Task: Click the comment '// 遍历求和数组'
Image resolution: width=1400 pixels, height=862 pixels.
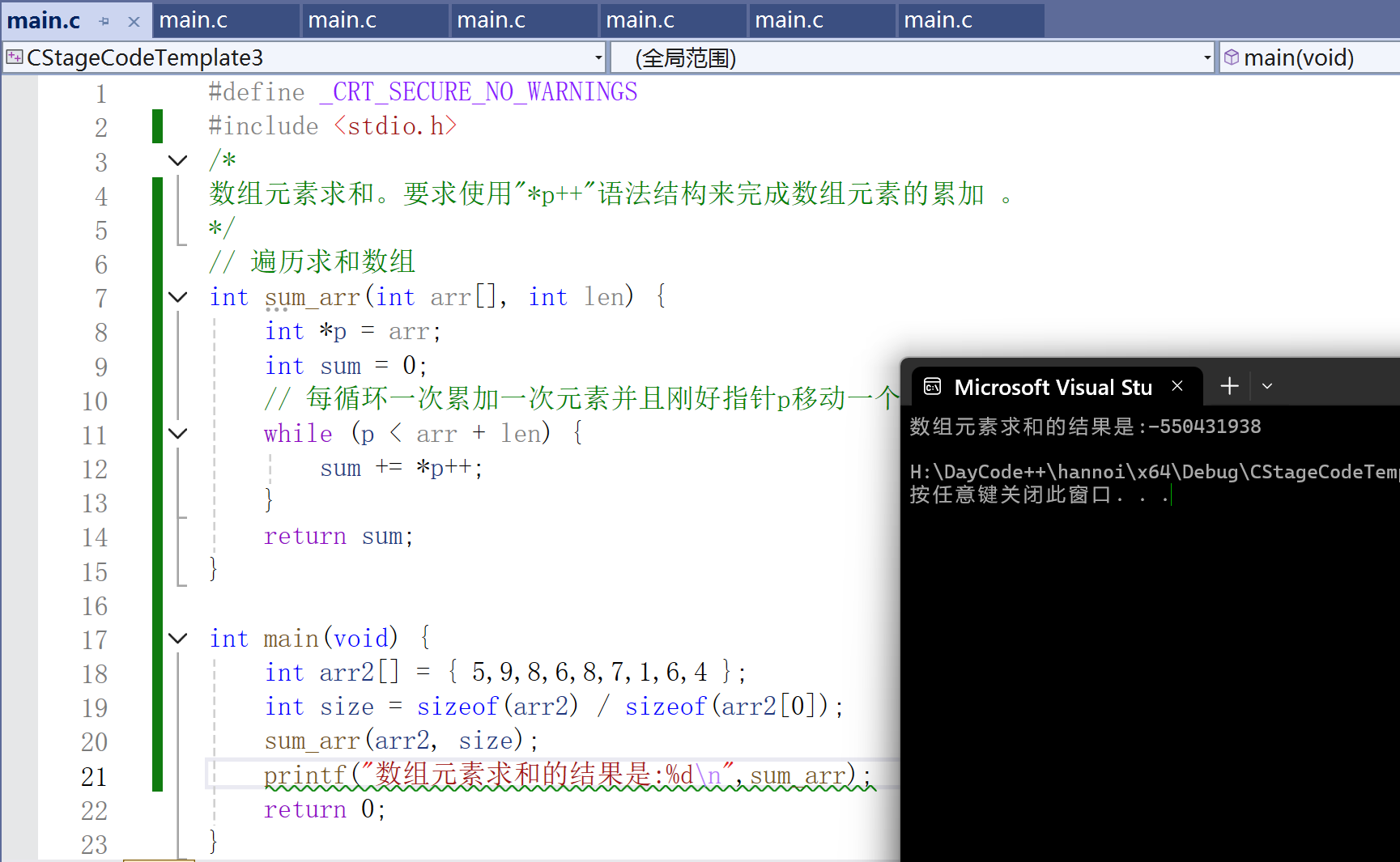Action: tap(312, 262)
